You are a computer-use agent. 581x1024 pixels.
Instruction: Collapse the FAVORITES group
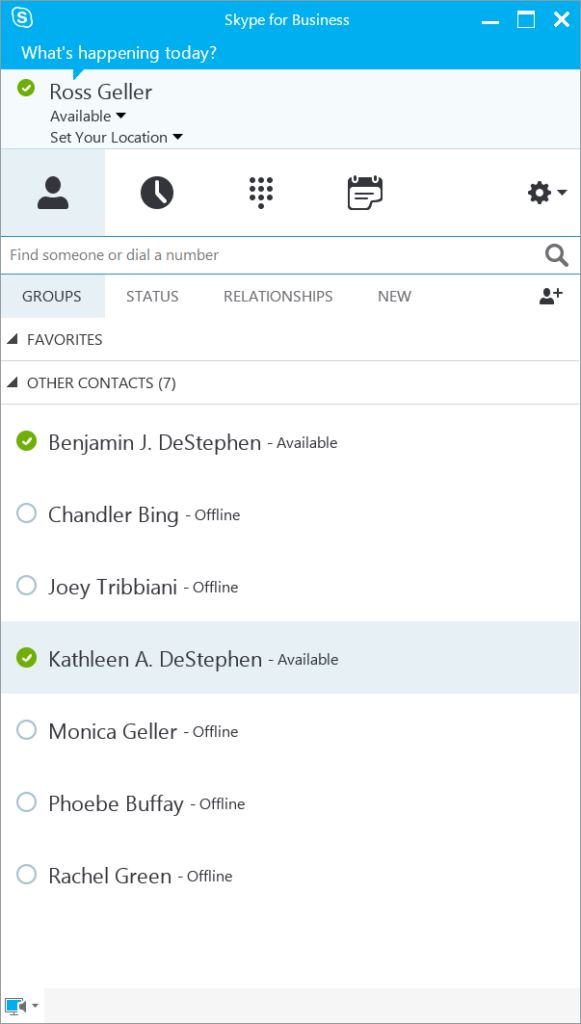point(12,340)
